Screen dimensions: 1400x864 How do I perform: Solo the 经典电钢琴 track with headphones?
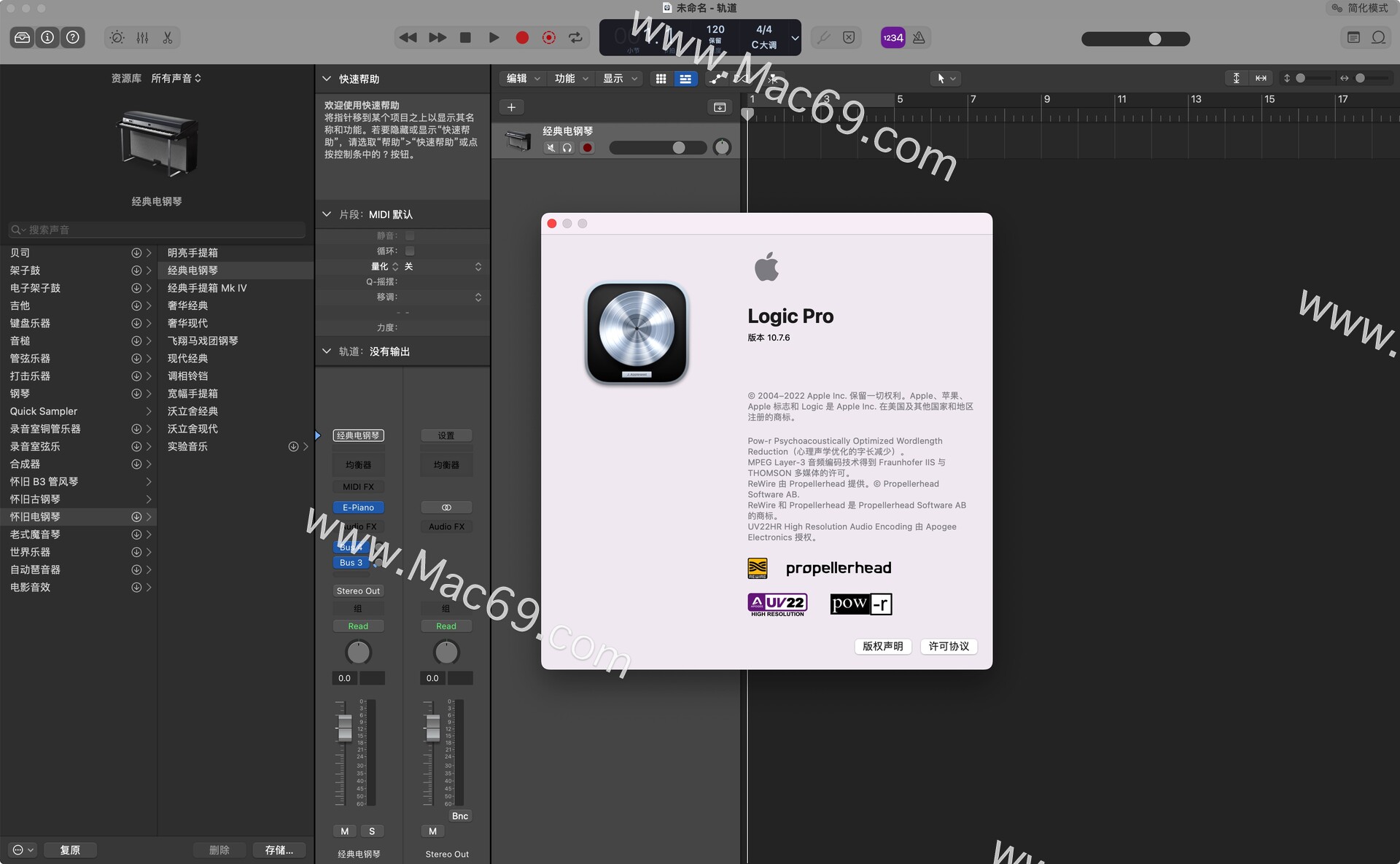click(567, 148)
